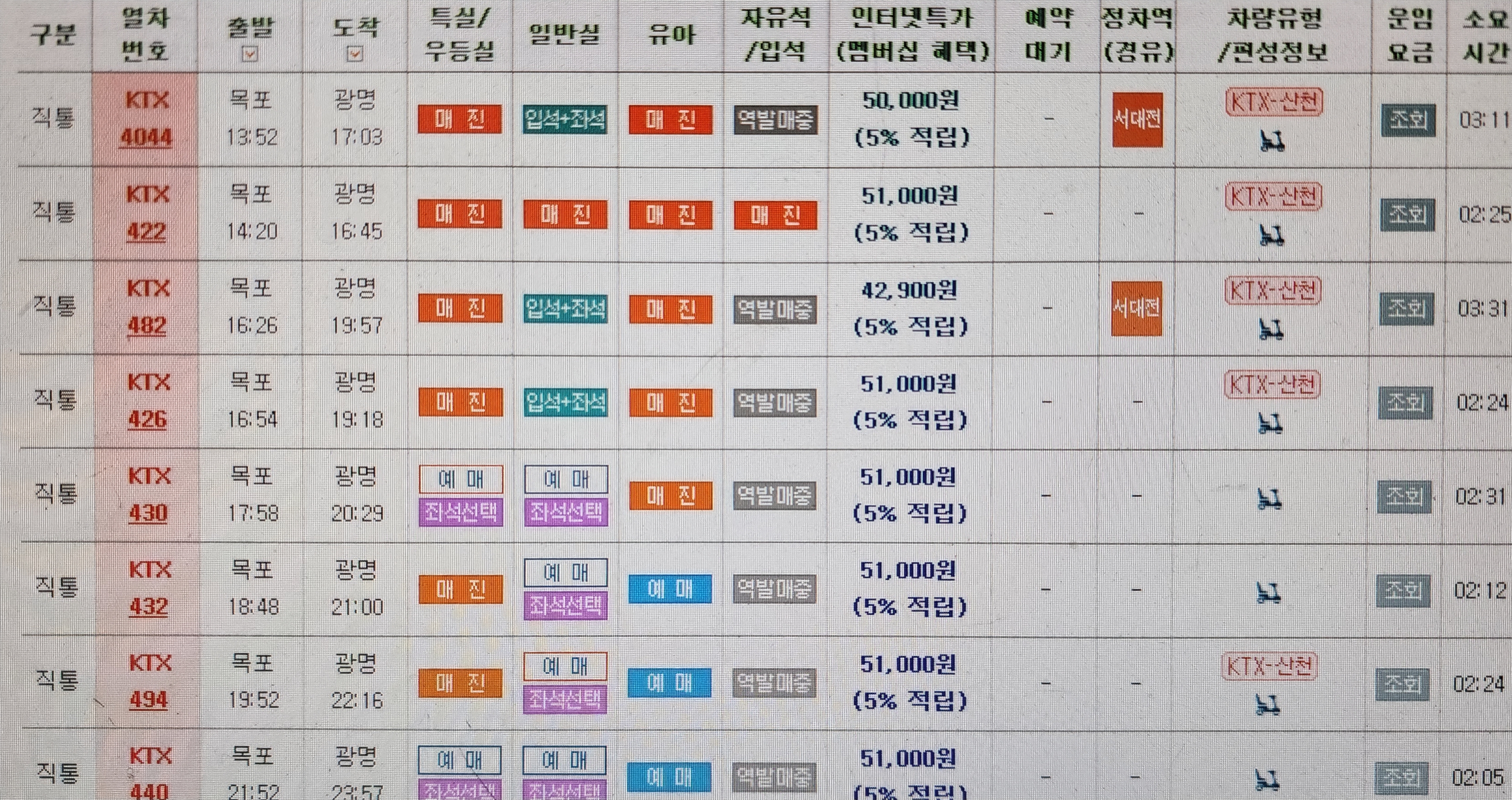This screenshot has height=800, width=1512.
Task: Click 역발매중 for train 4044
Action: (776, 120)
